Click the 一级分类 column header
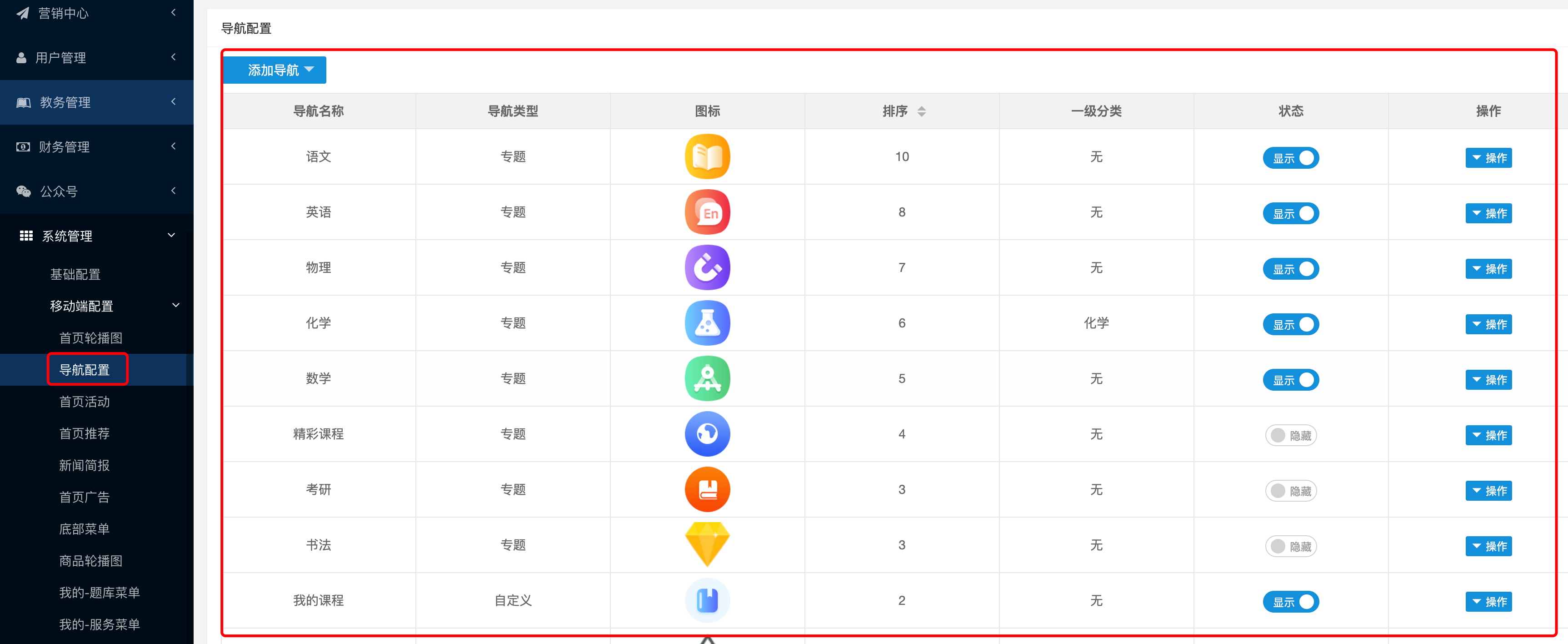1568x644 pixels. point(1096,111)
